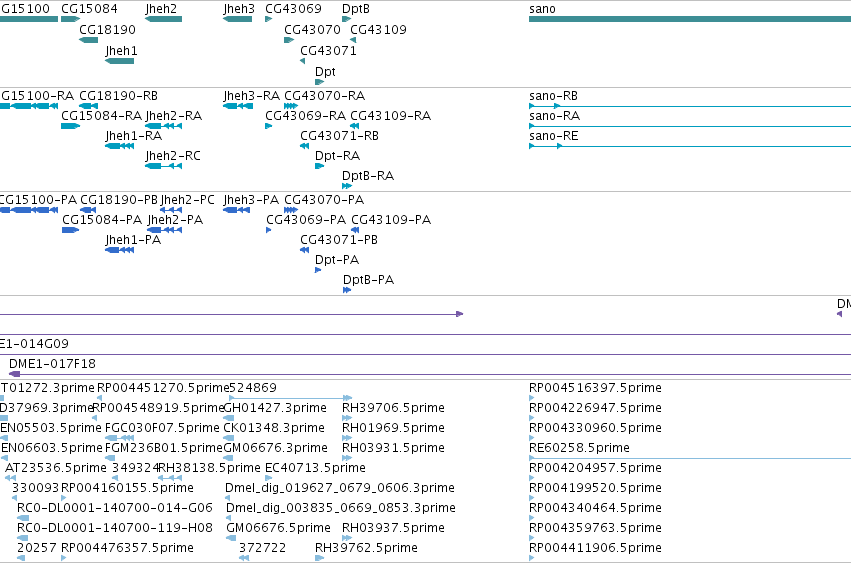Click EST label RC0-DL0001-140700-014-G06
851x563 pixels.
click(x=115, y=509)
